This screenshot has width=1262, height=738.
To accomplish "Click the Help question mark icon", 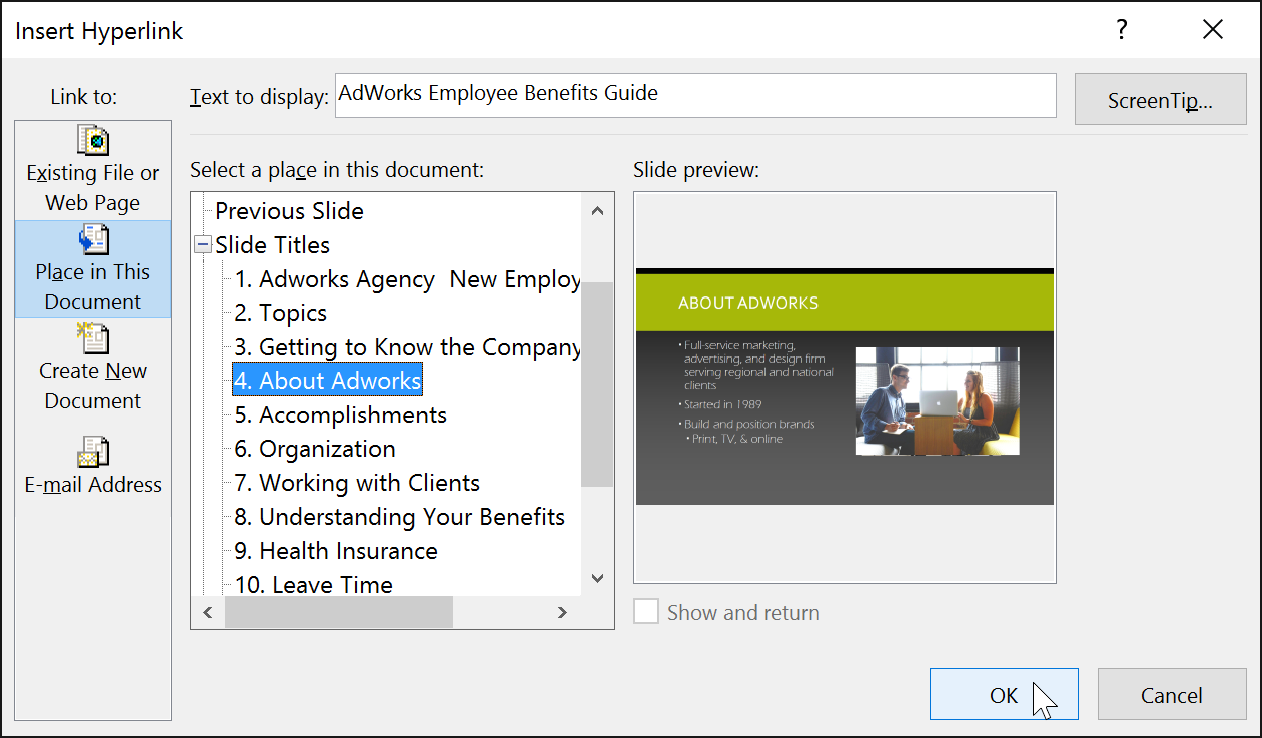I will coord(1123,30).
